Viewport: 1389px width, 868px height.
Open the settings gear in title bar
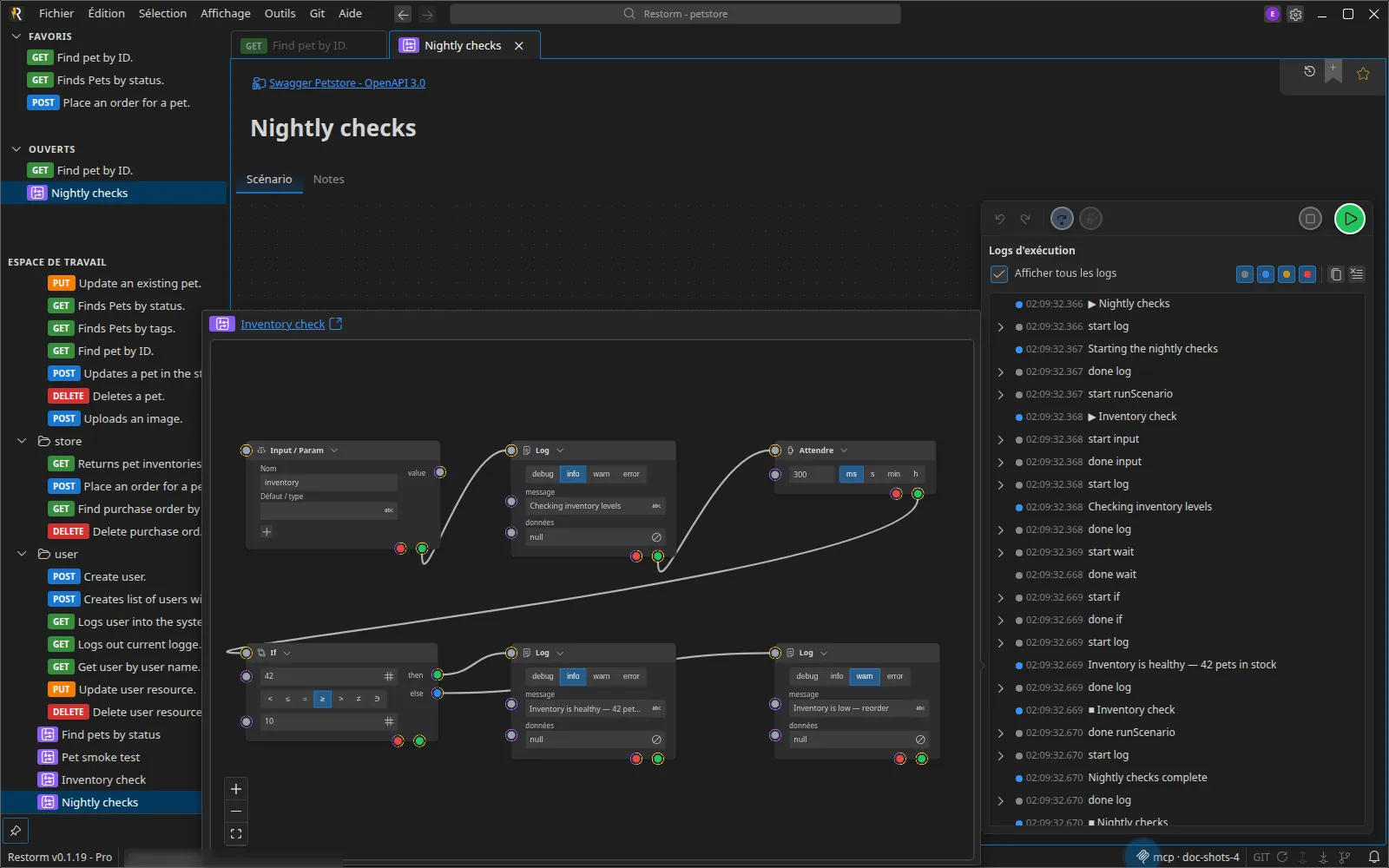pyautogui.click(x=1295, y=14)
